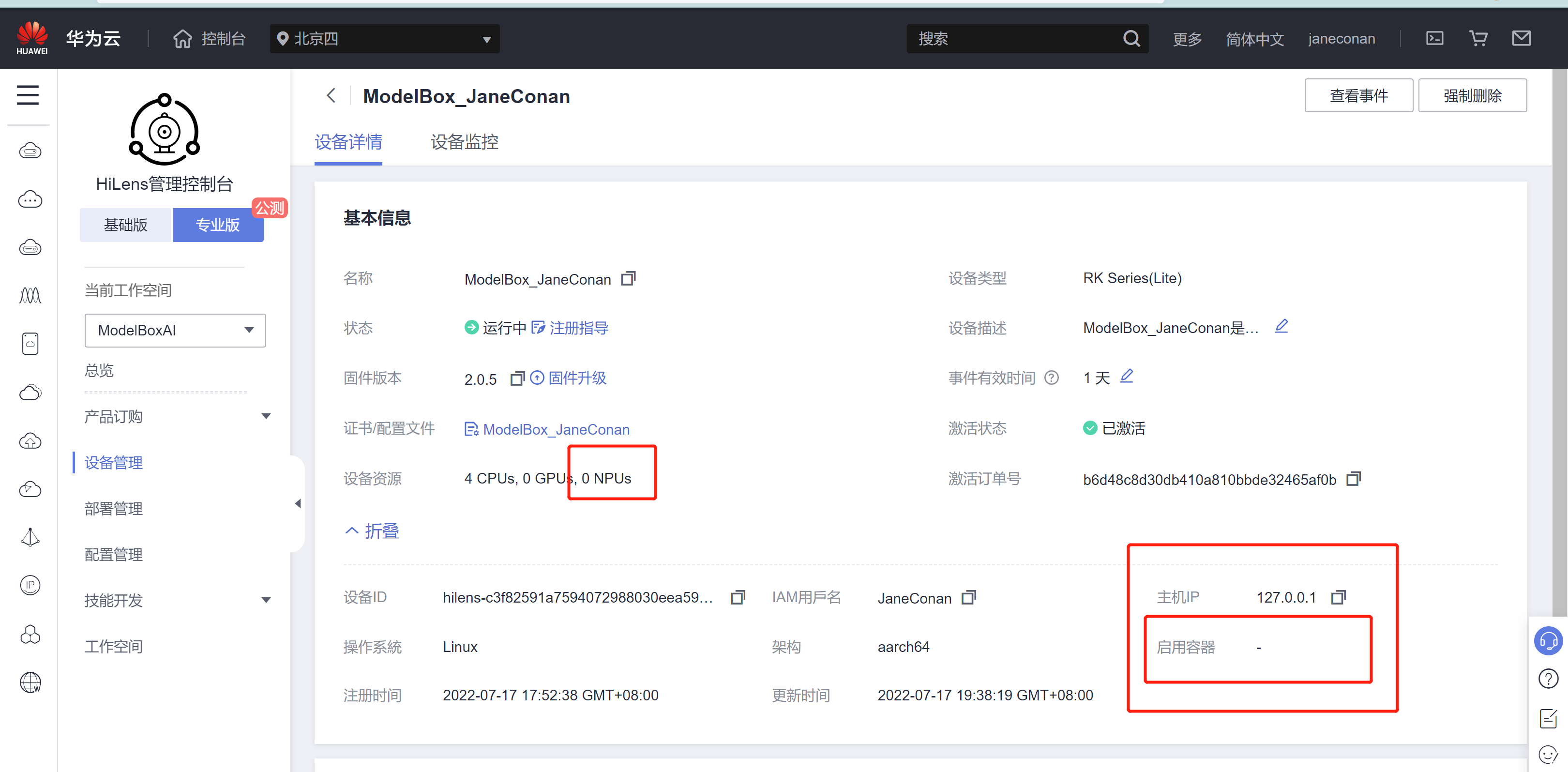Click help icon next to 事件有效时间
This screenshot has width=1568, height=772.
pos(1051,378)
